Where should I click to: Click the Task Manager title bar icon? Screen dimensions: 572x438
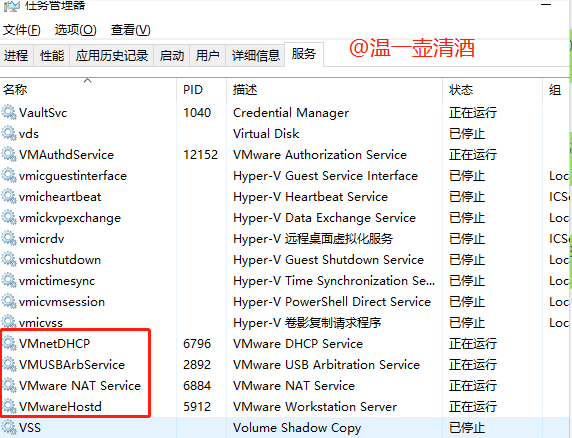[x=12, y=5]
